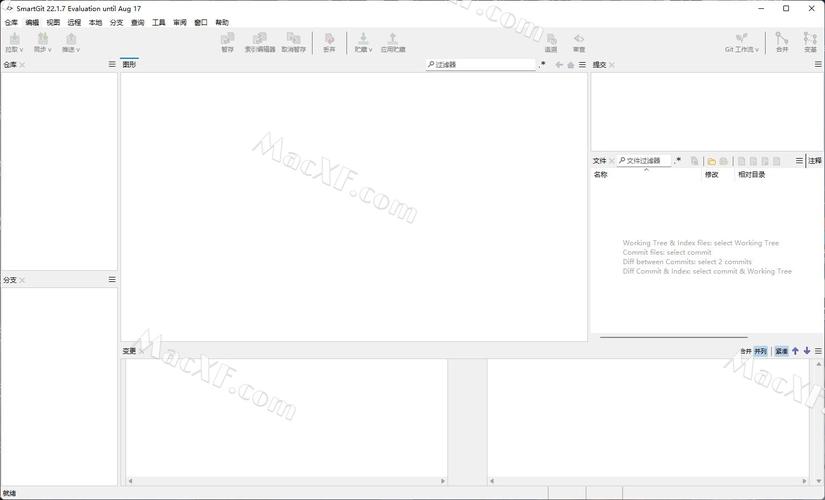
Task: Click the home icon in graph panel
Action: coord(570,65)
